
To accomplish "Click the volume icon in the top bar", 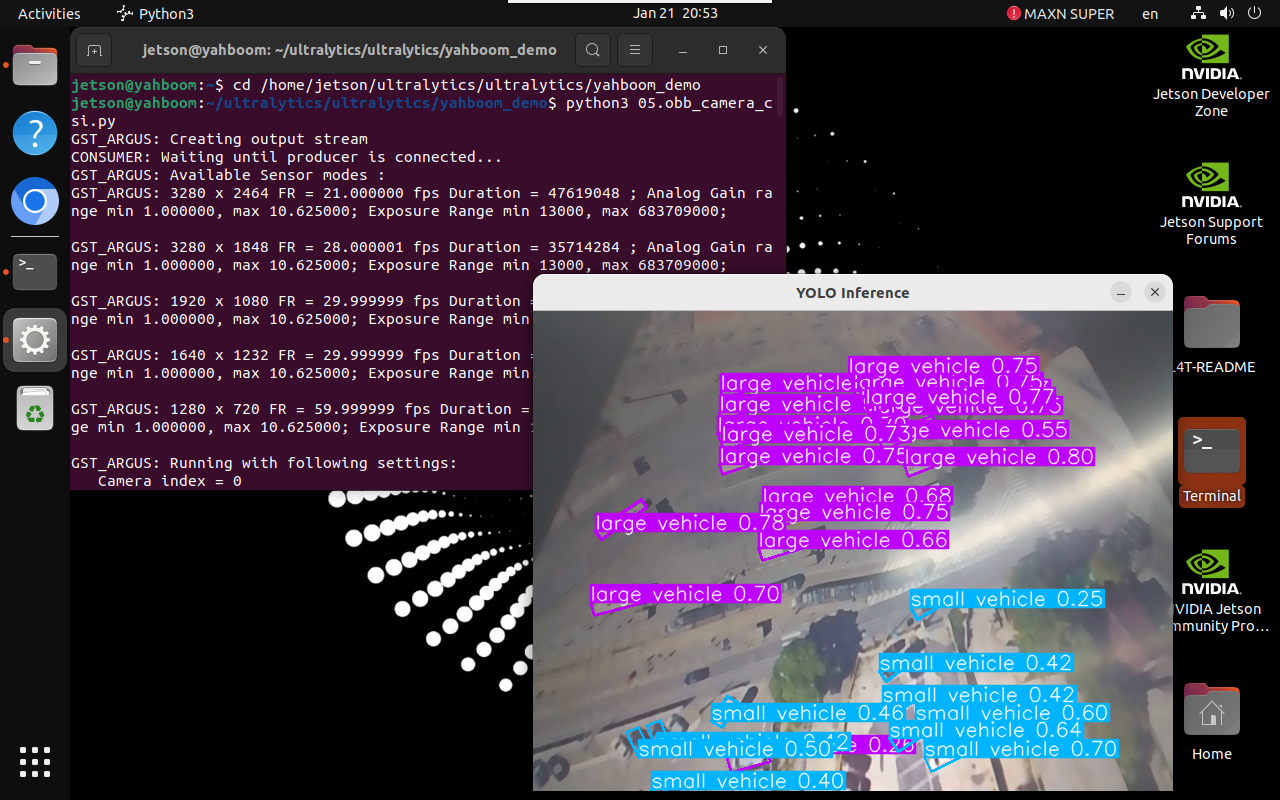I will click(x=1227, y=14).
